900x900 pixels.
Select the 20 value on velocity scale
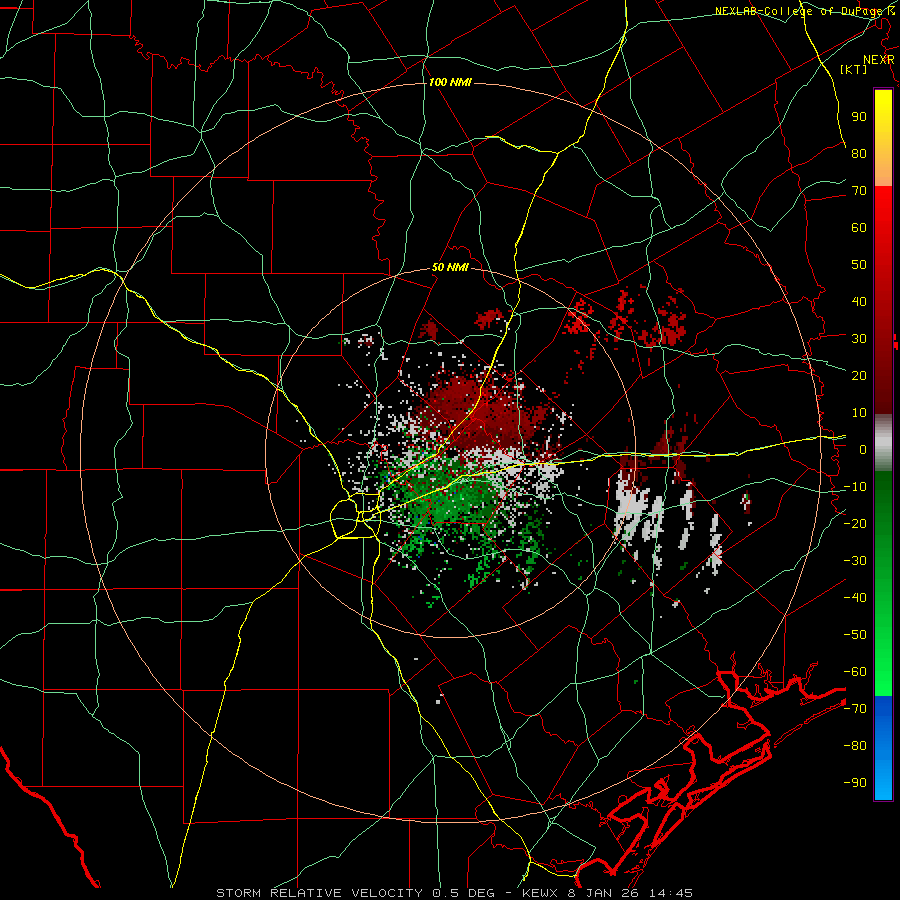point(859,375)
